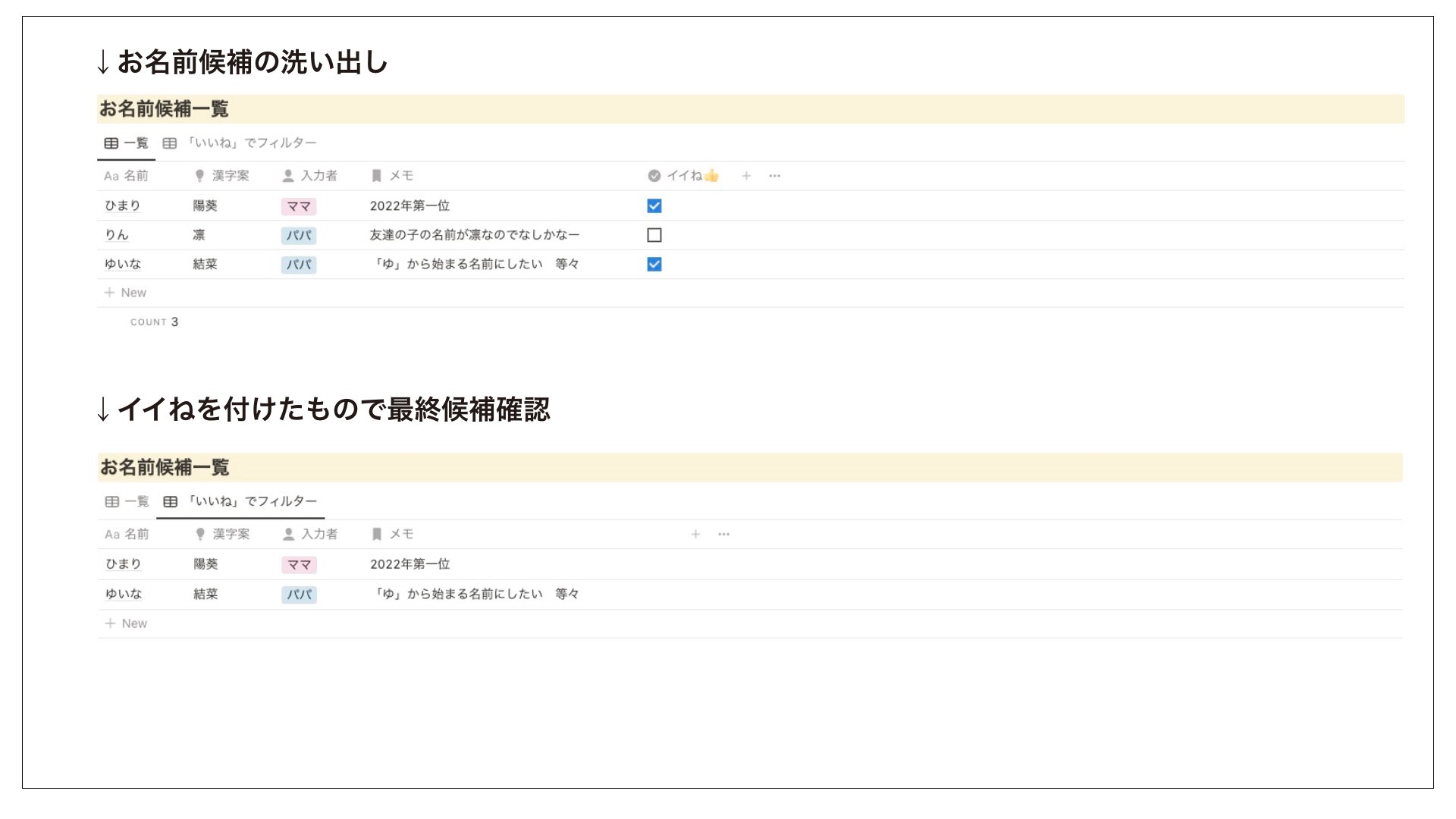
Task: Click COUNT 3 summary under upper table
Action: pyautogui.click(x=155, y=322)
